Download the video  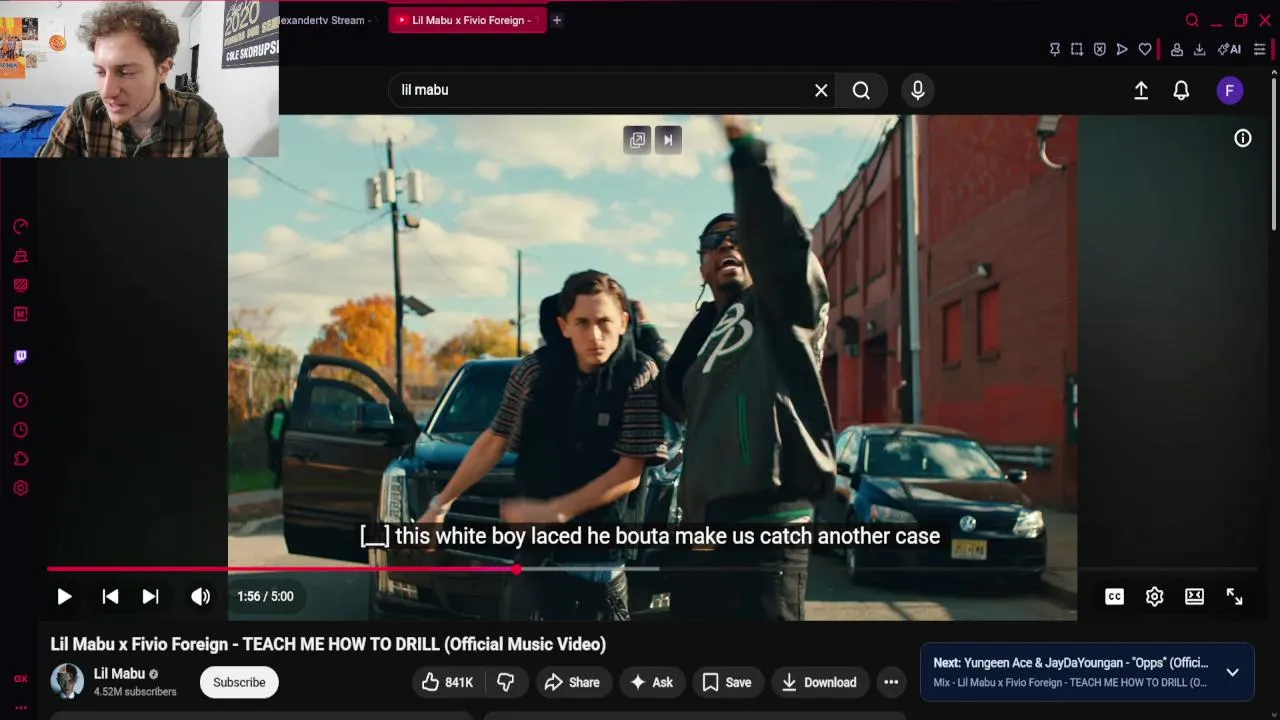(x=819, y=682)
